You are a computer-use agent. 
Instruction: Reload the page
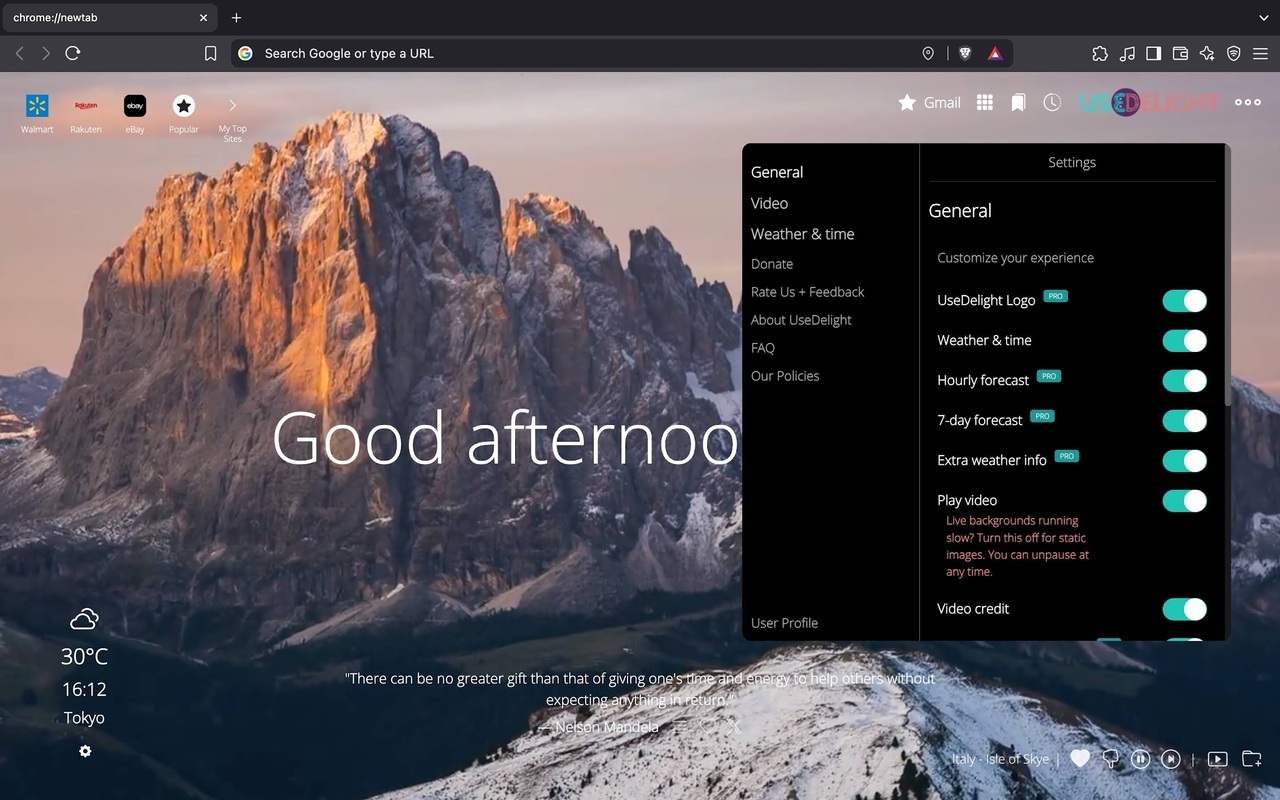tap(73, 53)
